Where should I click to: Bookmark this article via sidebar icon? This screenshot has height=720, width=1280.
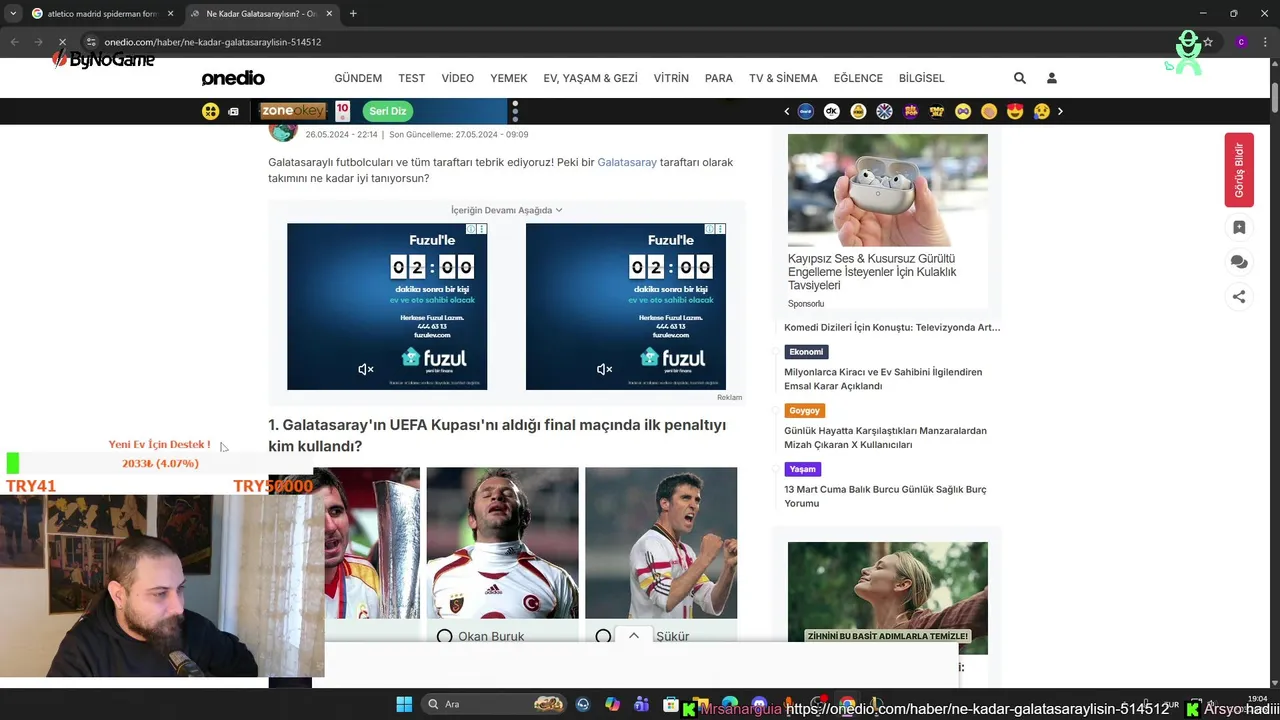(1239, 228)
